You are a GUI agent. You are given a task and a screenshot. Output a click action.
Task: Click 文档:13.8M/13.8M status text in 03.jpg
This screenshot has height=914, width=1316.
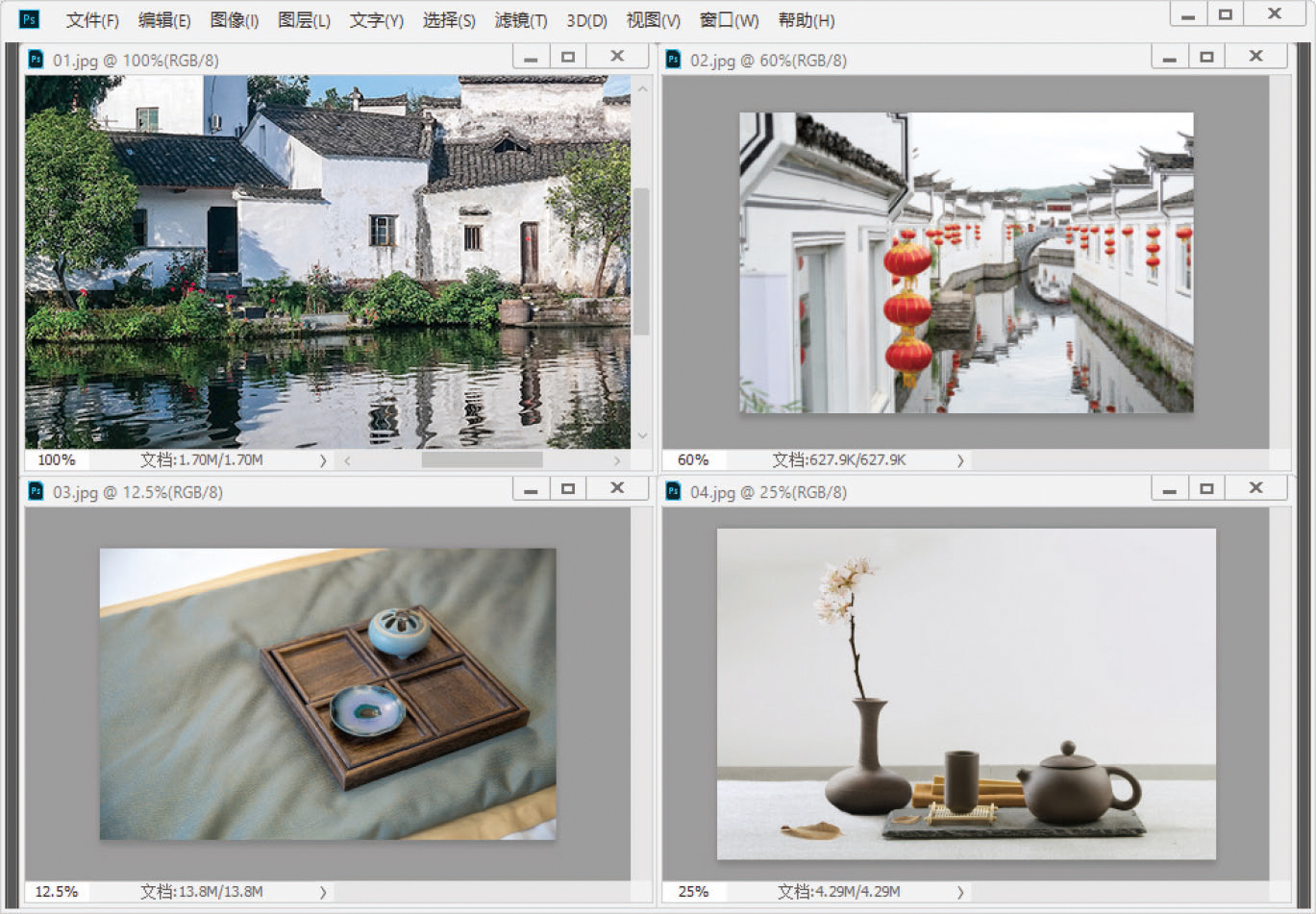(x=202, y=891)
